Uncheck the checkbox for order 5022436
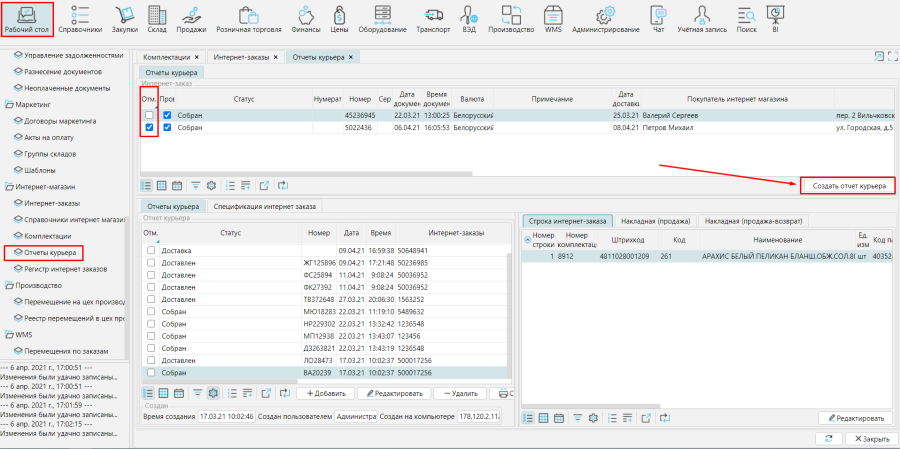Image resolution: width=900 pixels, height=449 pixels. [x=149, y=128]
